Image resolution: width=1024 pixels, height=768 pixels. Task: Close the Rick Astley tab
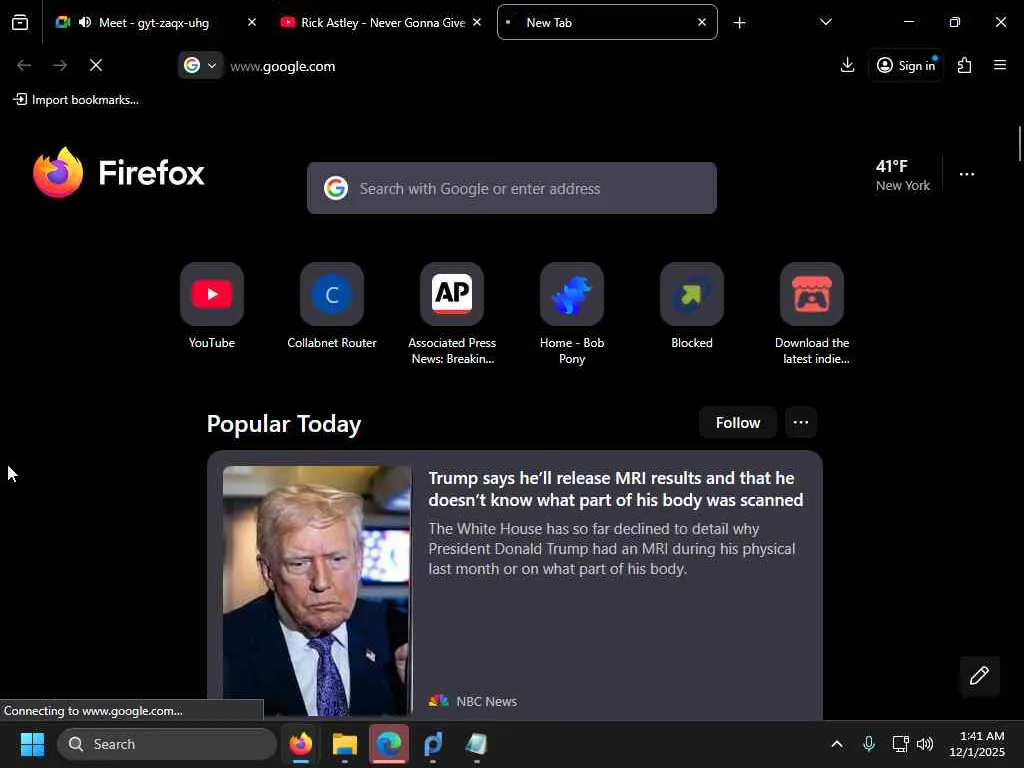[x=477, y=23]
